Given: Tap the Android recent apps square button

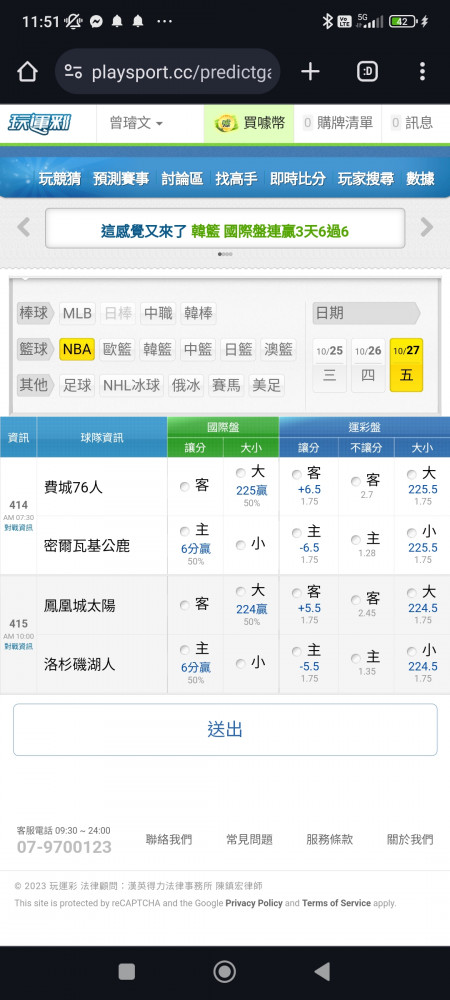Looking at the screenshot, I should point(126,971).
